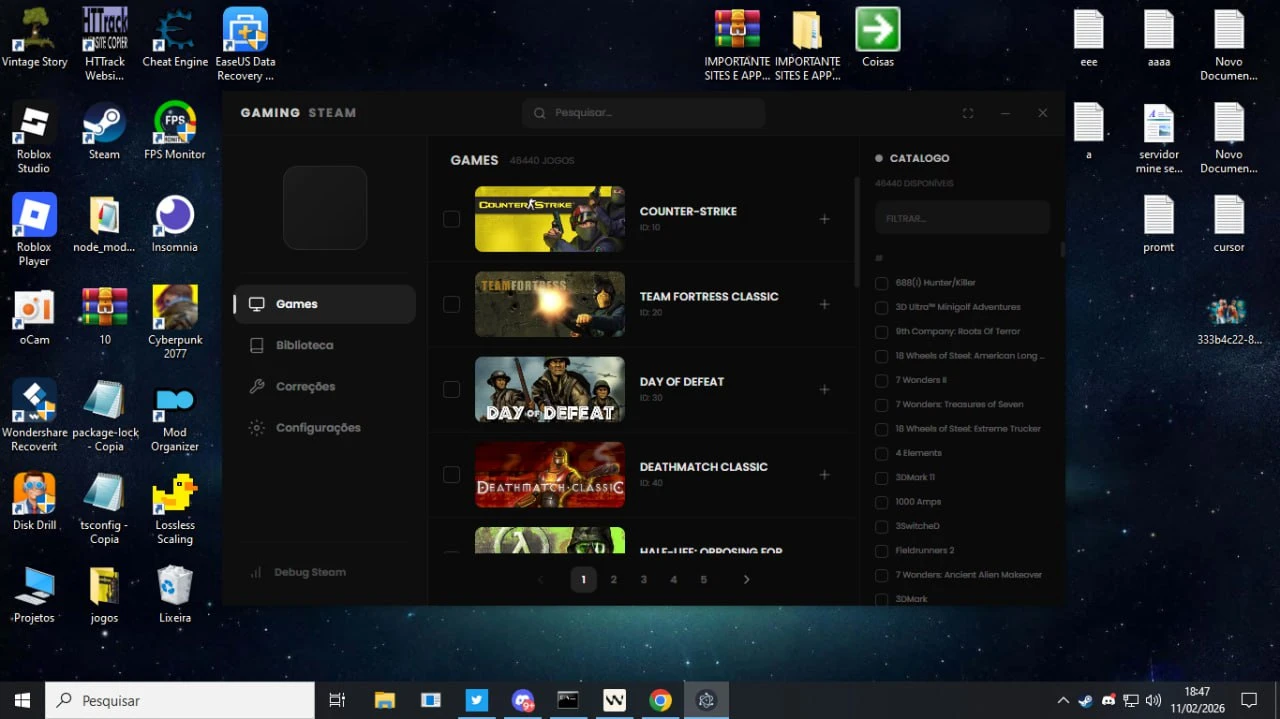Open Vintage Story desktop shortcut
This screenshot has height=719, width=1280.
click(x=34, y=38)
